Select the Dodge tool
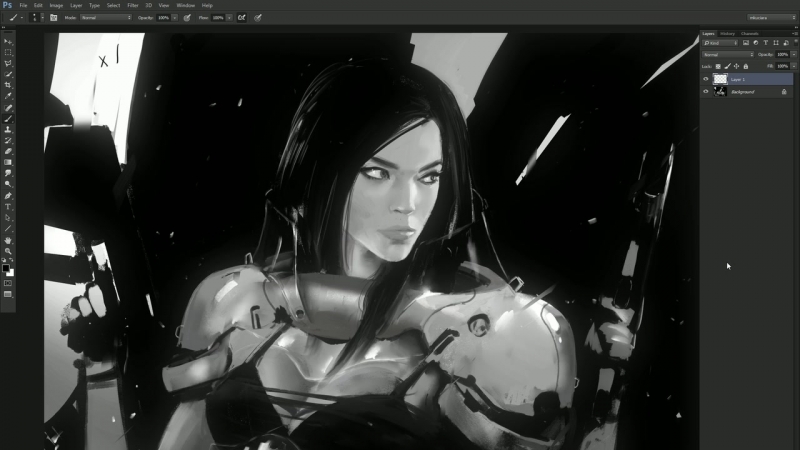 [8, 184]
